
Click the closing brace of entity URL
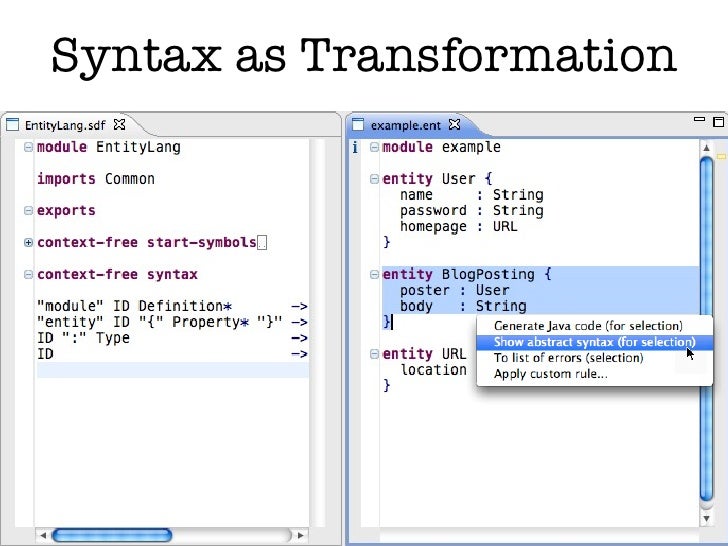pyautogui.click(x=387, y=385)
